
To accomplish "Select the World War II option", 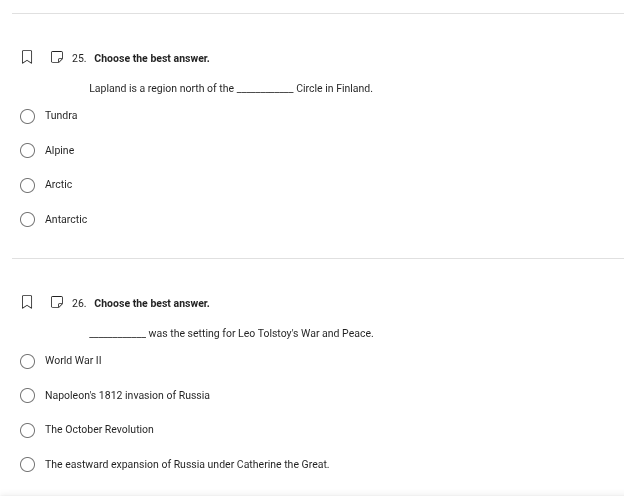I will coord(28,362).
